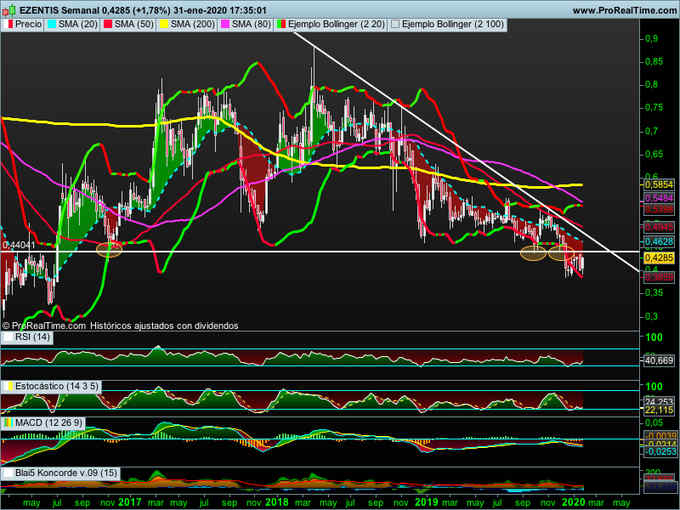The width and height of the screenshot is (680, 510).
Task: Select the RSI (14) panel label
Action: 33,337
